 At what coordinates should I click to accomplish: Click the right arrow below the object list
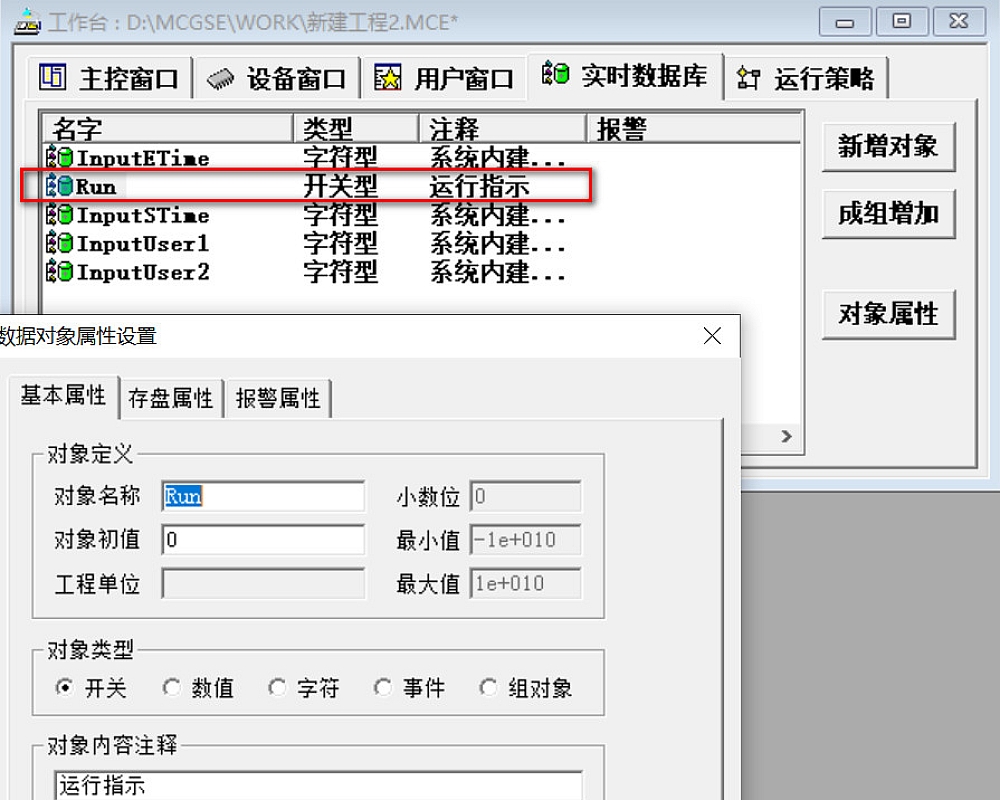786,436
